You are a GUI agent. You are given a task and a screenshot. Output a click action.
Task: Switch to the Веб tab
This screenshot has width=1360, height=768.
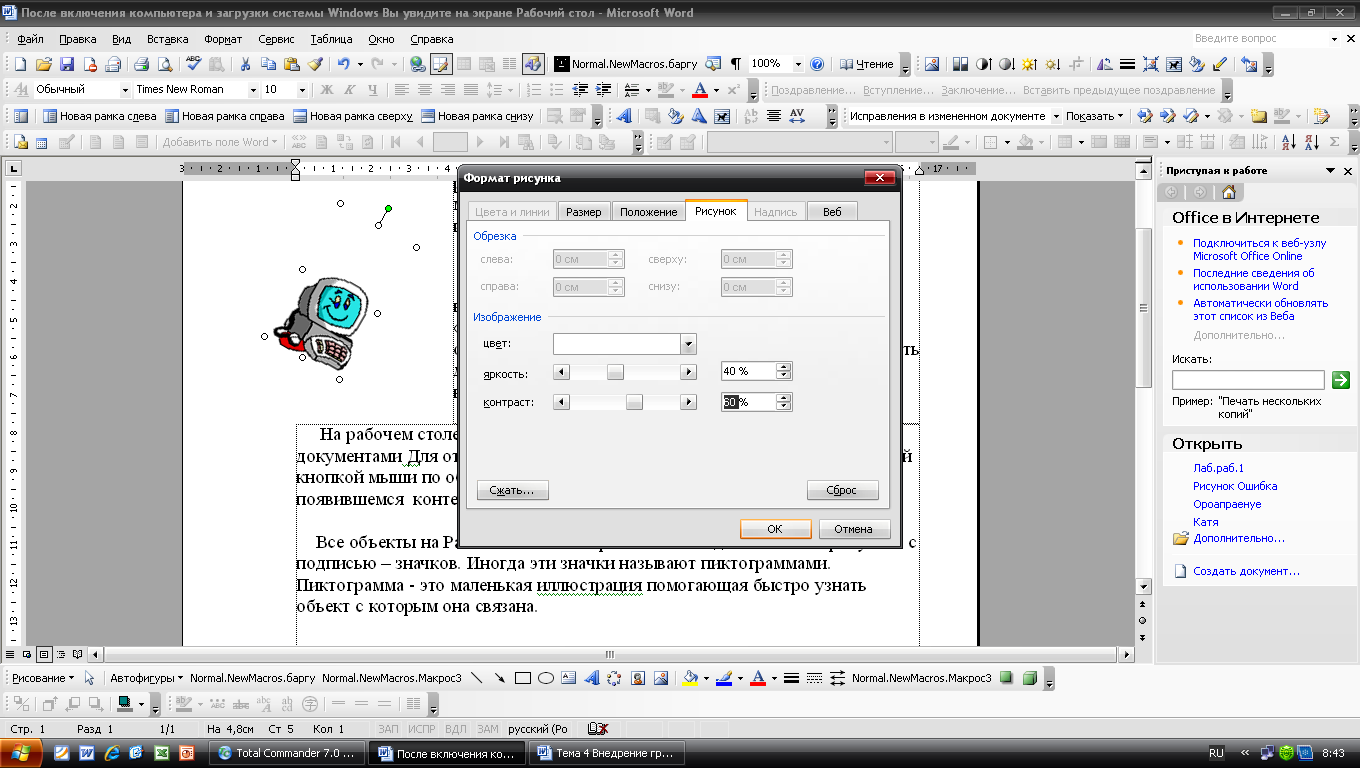(832, 212)
